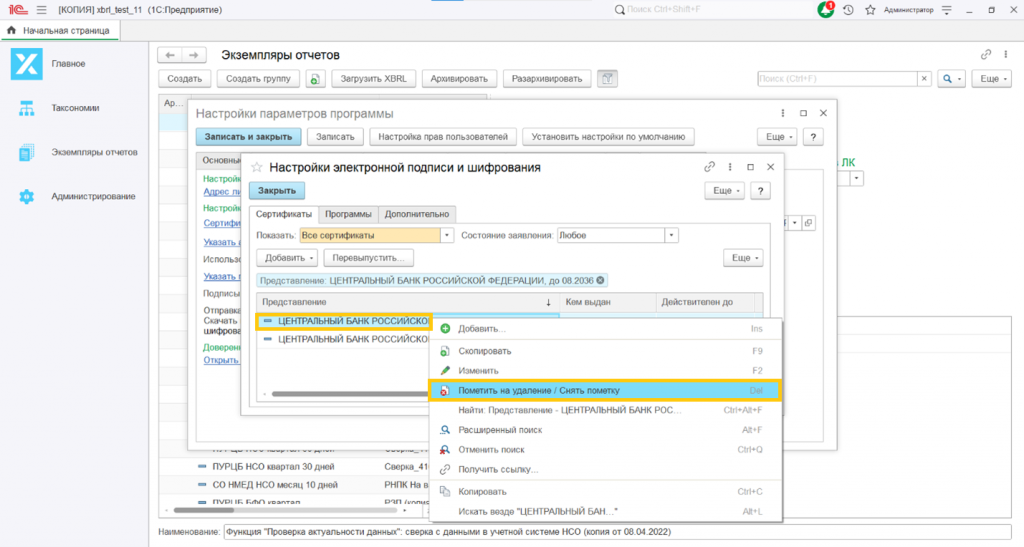
Task: Click the copy-create icon next to Создать группу
Action: point(315,79)
